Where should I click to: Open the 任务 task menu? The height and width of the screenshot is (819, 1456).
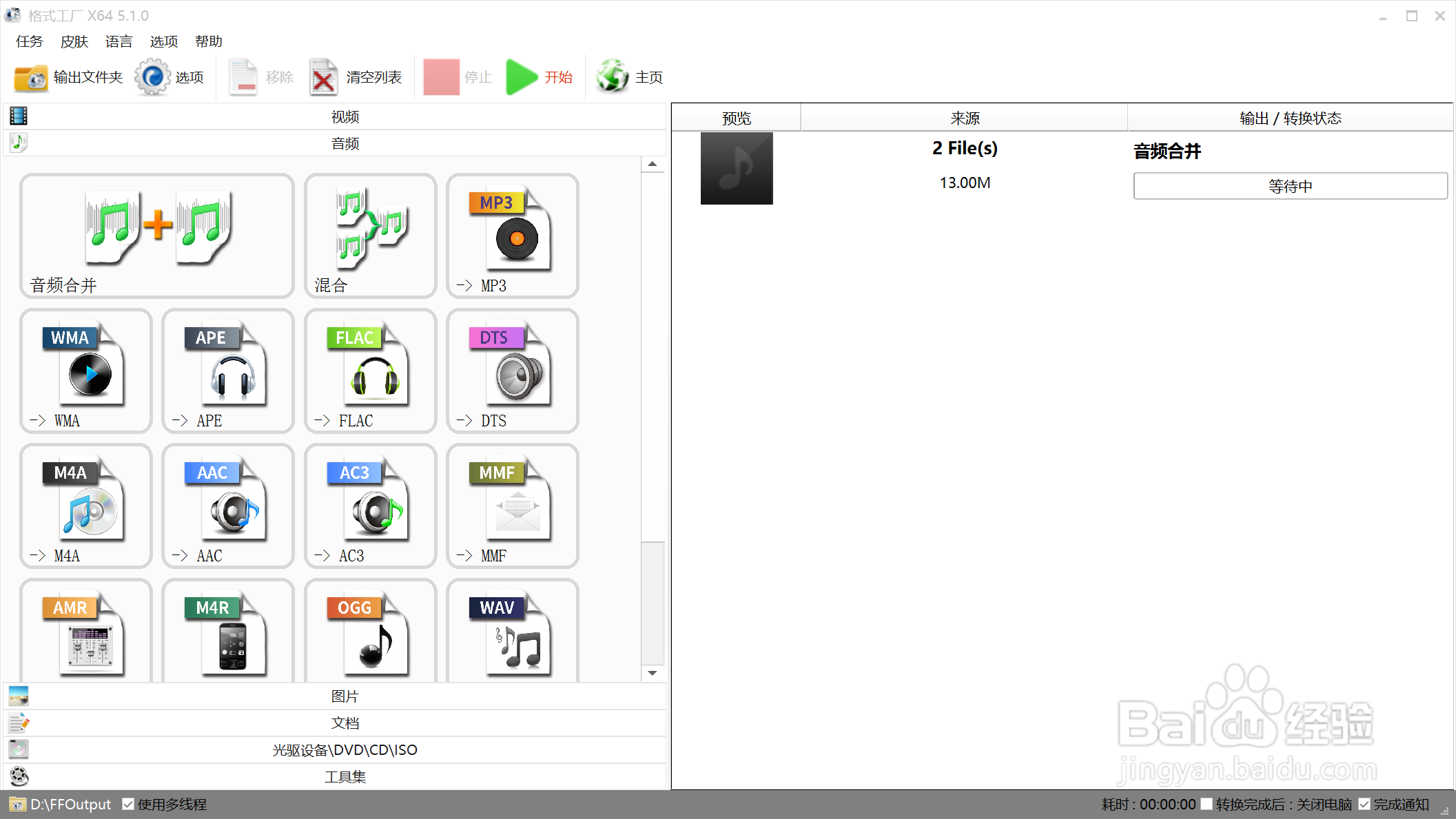[x=29, y=41]
